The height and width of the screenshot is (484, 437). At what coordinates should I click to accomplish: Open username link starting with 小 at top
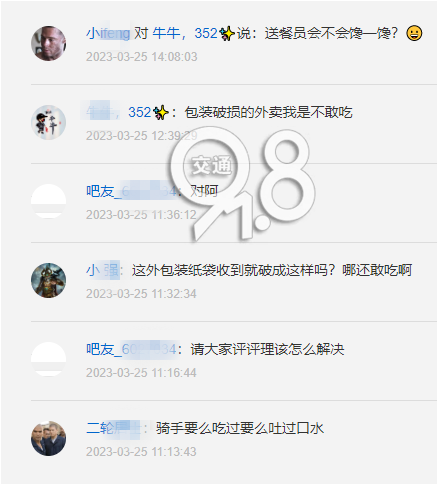click(108, 33)
